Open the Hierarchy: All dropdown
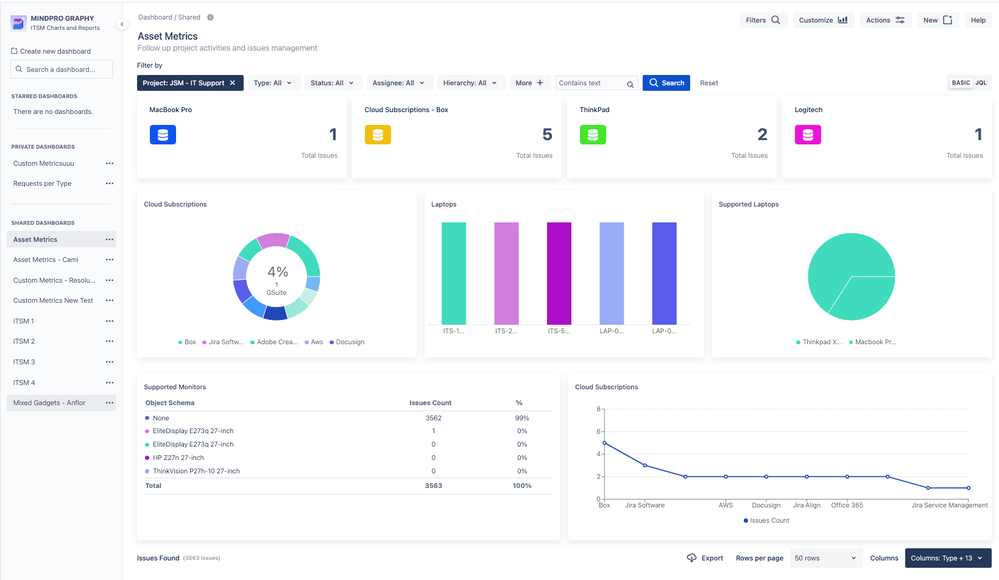 (470, 83)
